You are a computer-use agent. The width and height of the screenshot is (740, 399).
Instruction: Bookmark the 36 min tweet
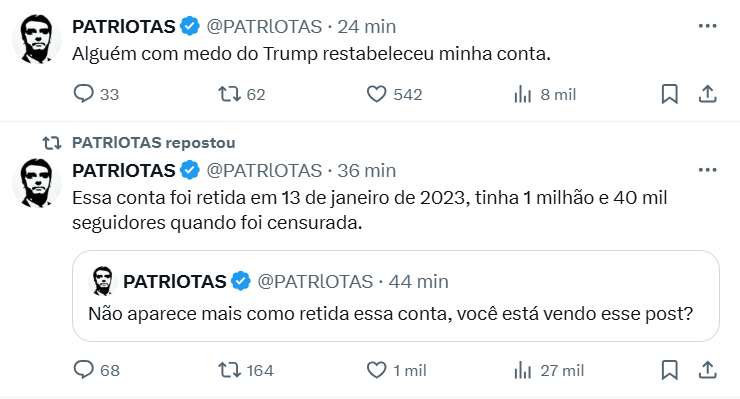point(670,370)
